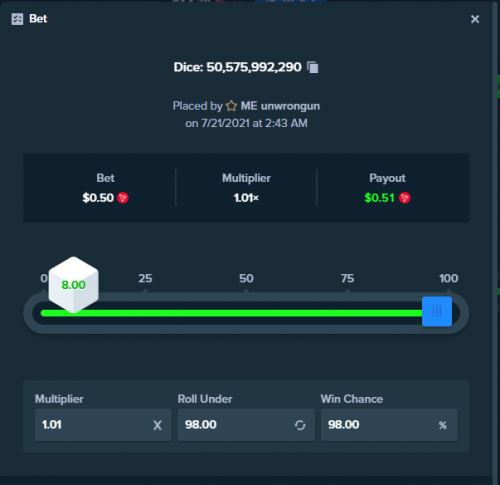This screenshot has width=500, height=485.
Task: Click the TRON coin icon beside $0.51 payout
Action: (x=405, y=198)
